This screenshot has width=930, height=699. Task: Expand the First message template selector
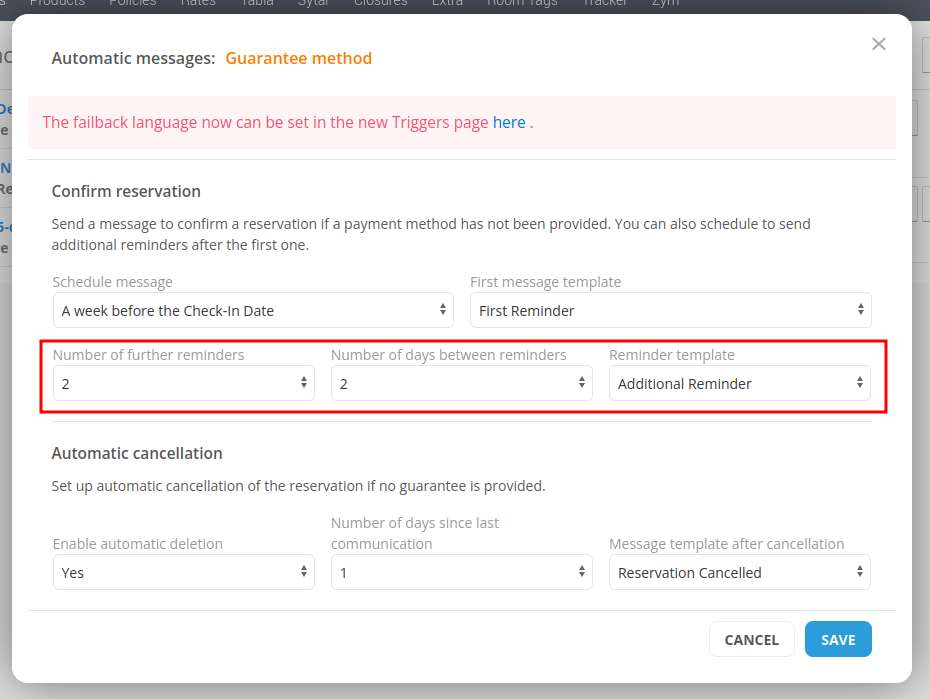pos(670,310)
